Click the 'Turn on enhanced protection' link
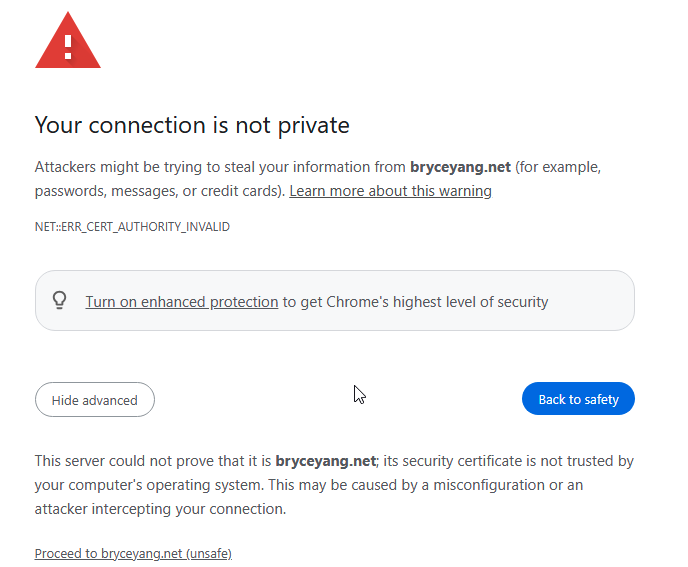 pyautogui.click(x=181, y=301)
